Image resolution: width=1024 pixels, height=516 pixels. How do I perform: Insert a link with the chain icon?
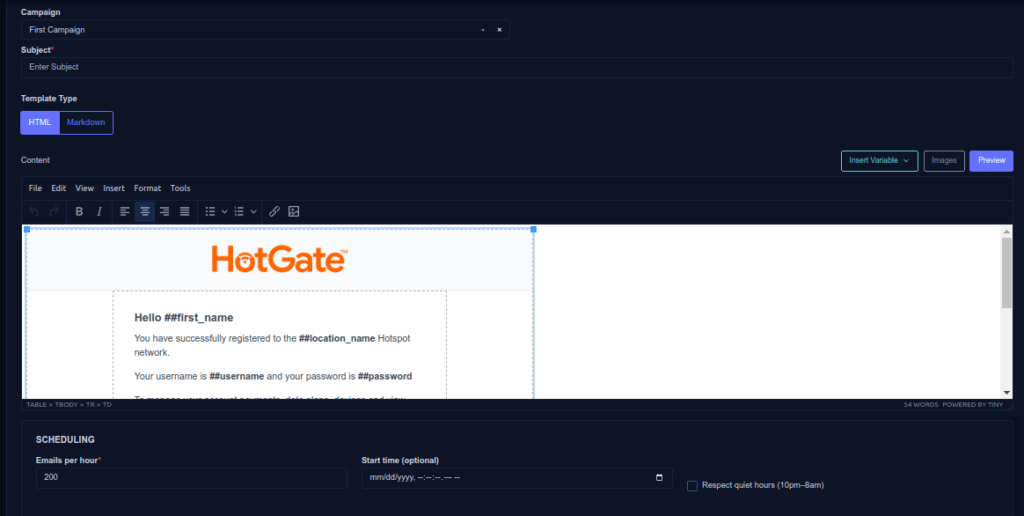[274, 212]
